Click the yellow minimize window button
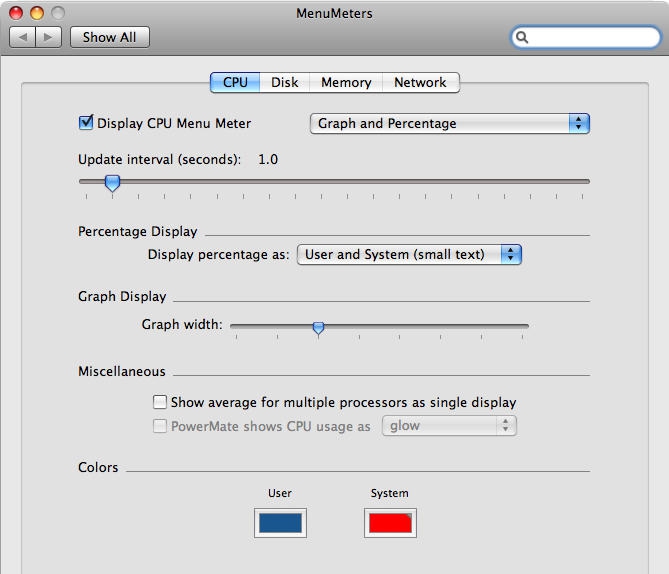Screen dimensions: 669x574 (37, 13)
